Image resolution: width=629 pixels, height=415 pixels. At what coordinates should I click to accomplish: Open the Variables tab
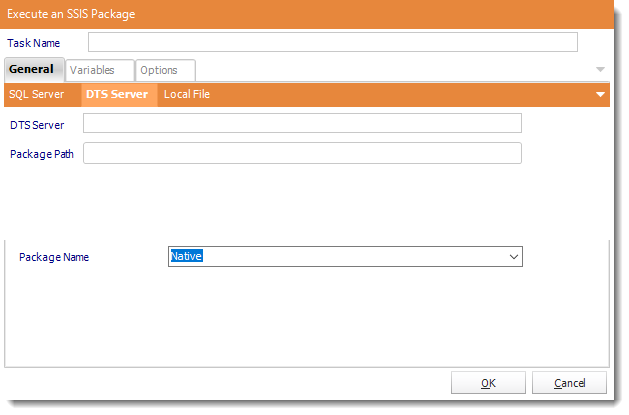click(x=99, y=70)
